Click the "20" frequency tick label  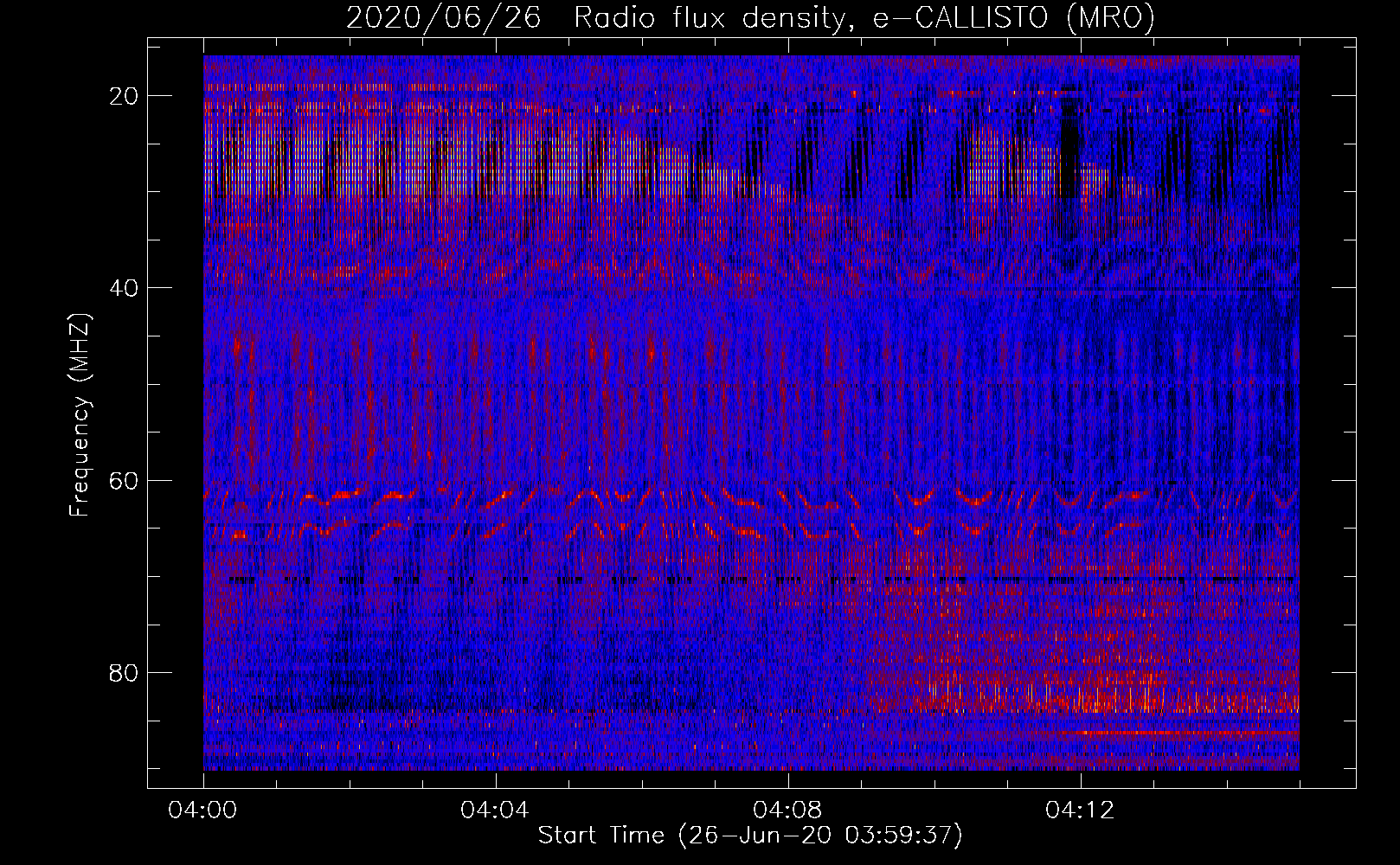click(x=125, y=96)
